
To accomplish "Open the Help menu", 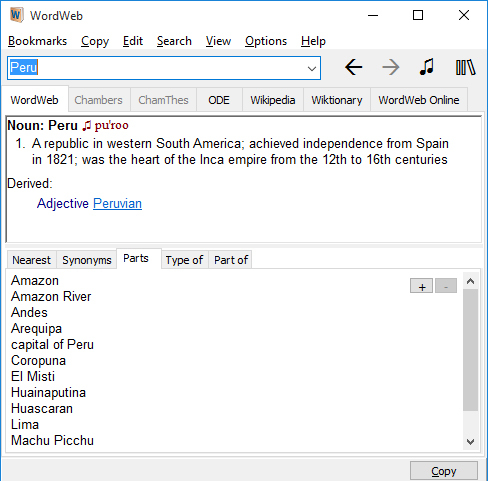I will pyautogui.click(x=313, y=41).
